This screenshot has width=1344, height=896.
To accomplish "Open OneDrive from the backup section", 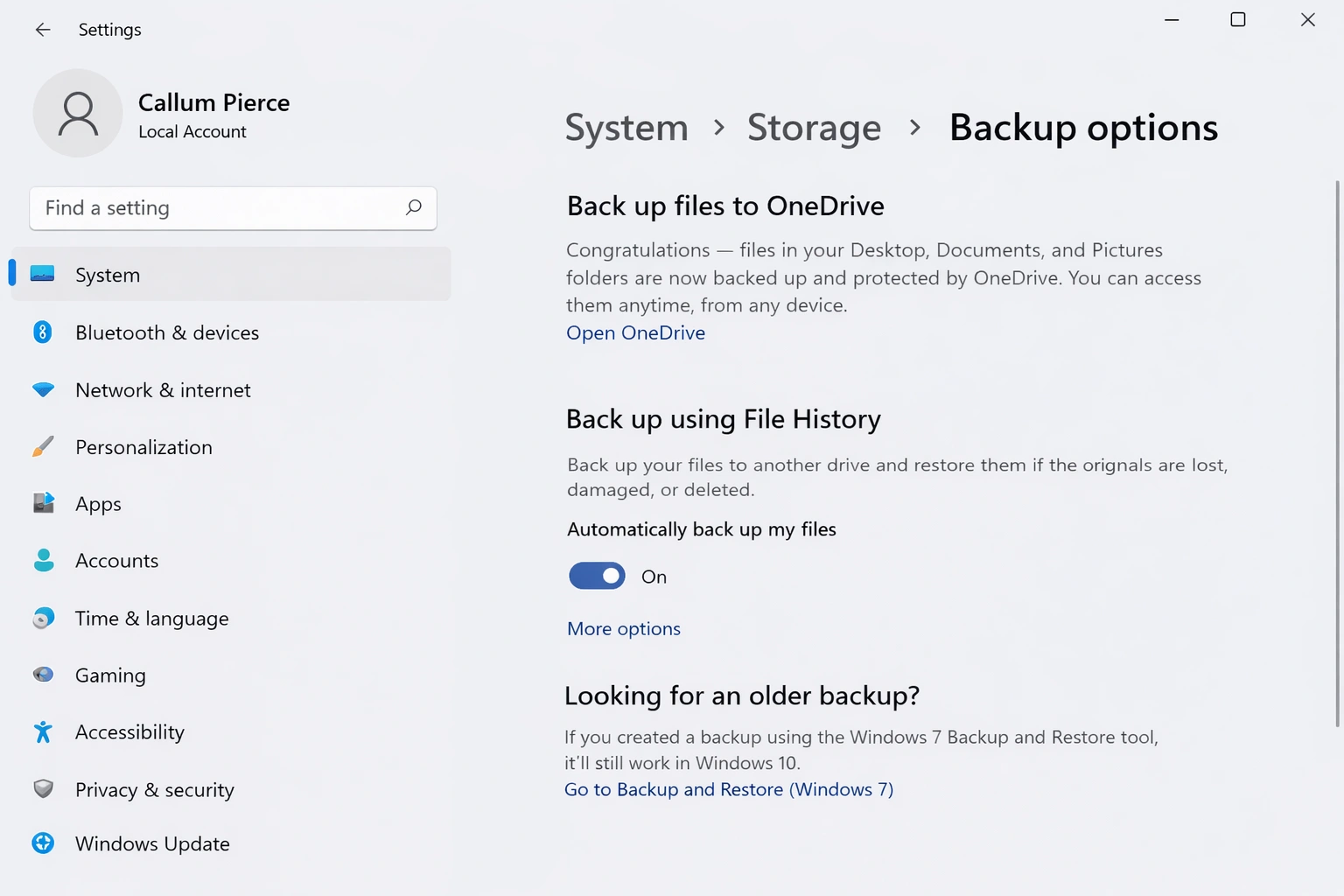I will tap(635, 332).
